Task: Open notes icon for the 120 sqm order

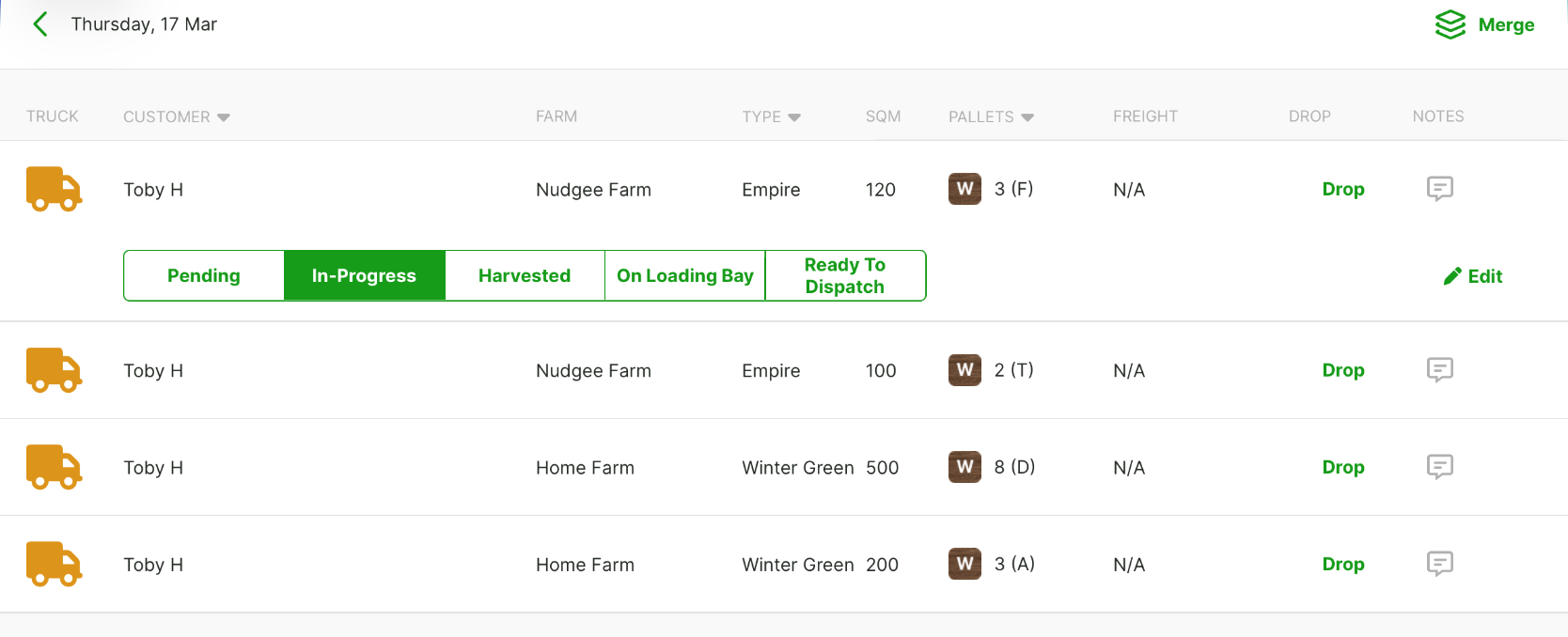Action: 1439,189
